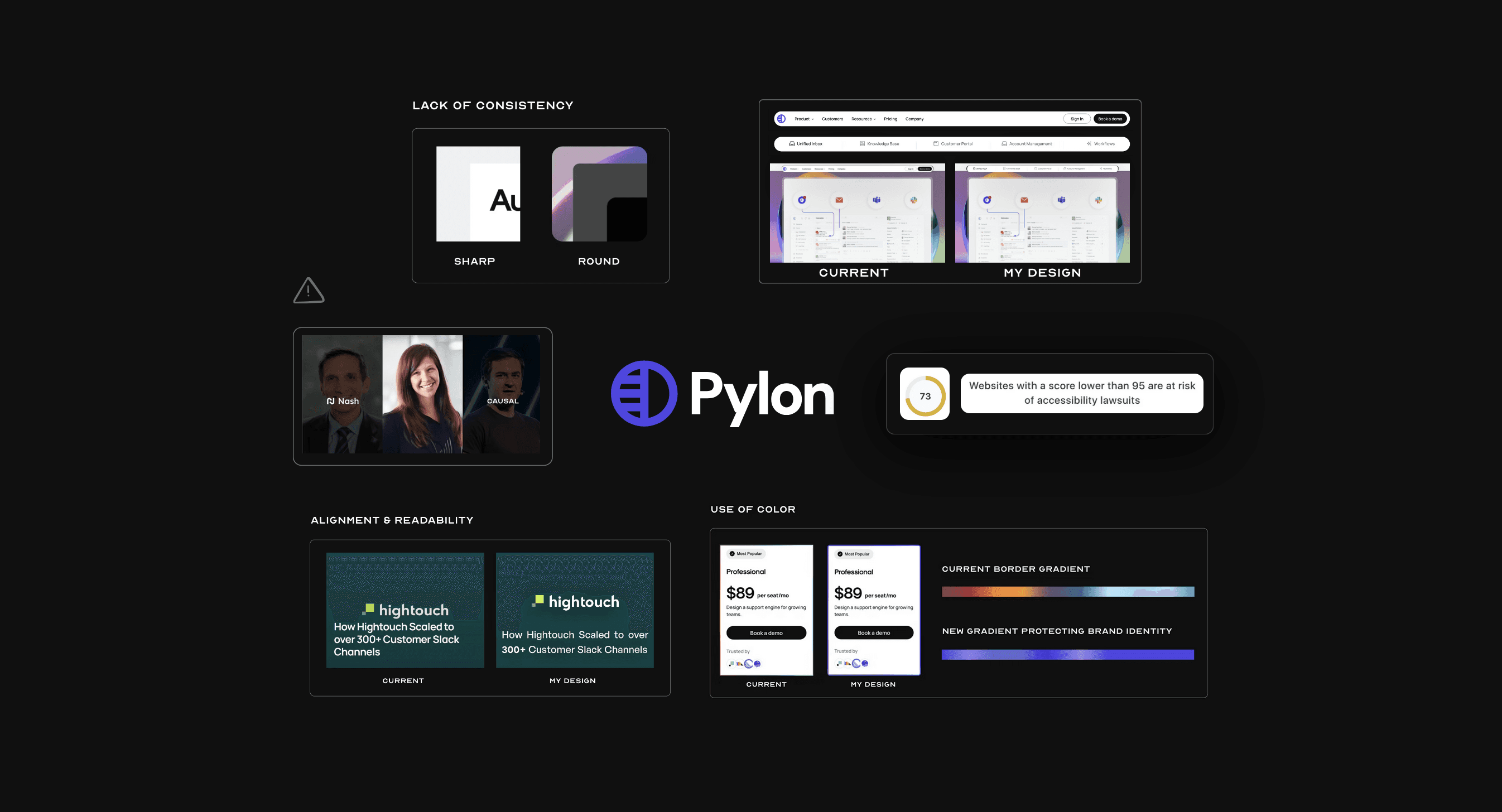Viewport: 1502px width, 812px height.
Task: Click the Nash logo on the first portrait
Action: 343,401
